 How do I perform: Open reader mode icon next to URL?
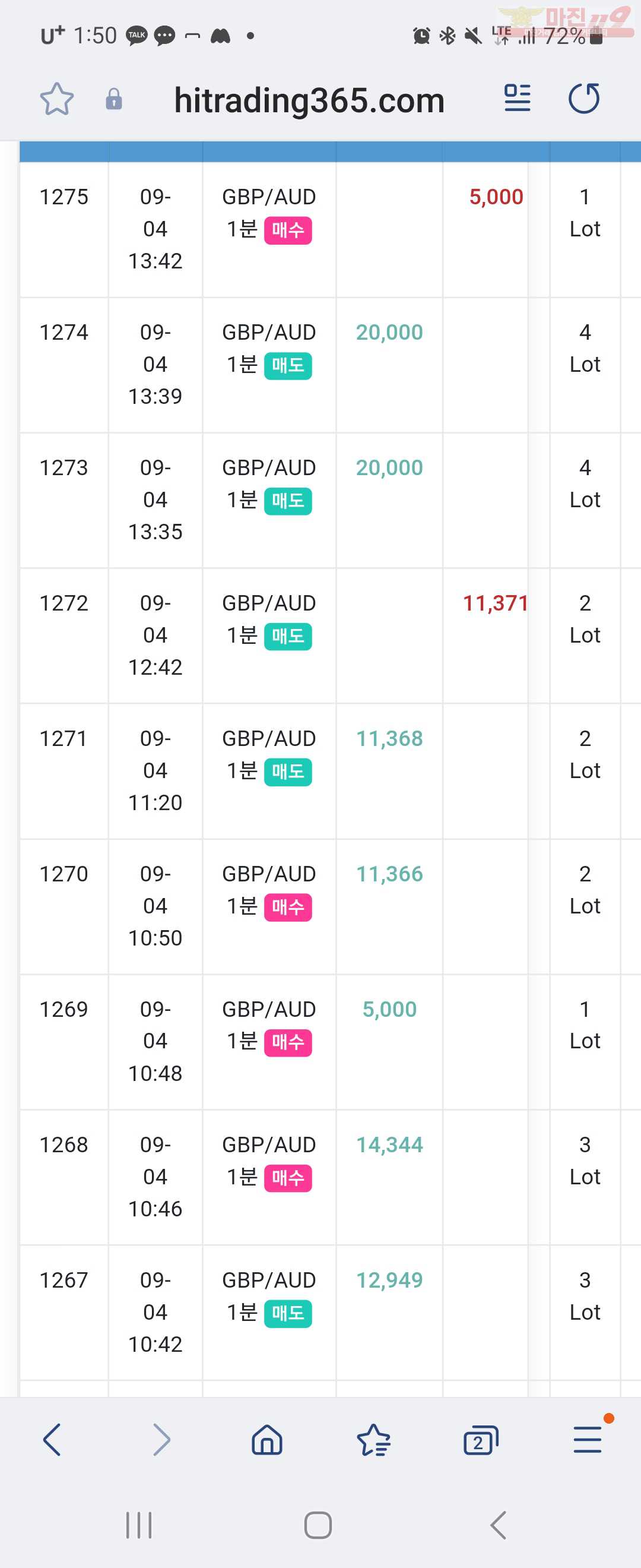coord(517,98)
